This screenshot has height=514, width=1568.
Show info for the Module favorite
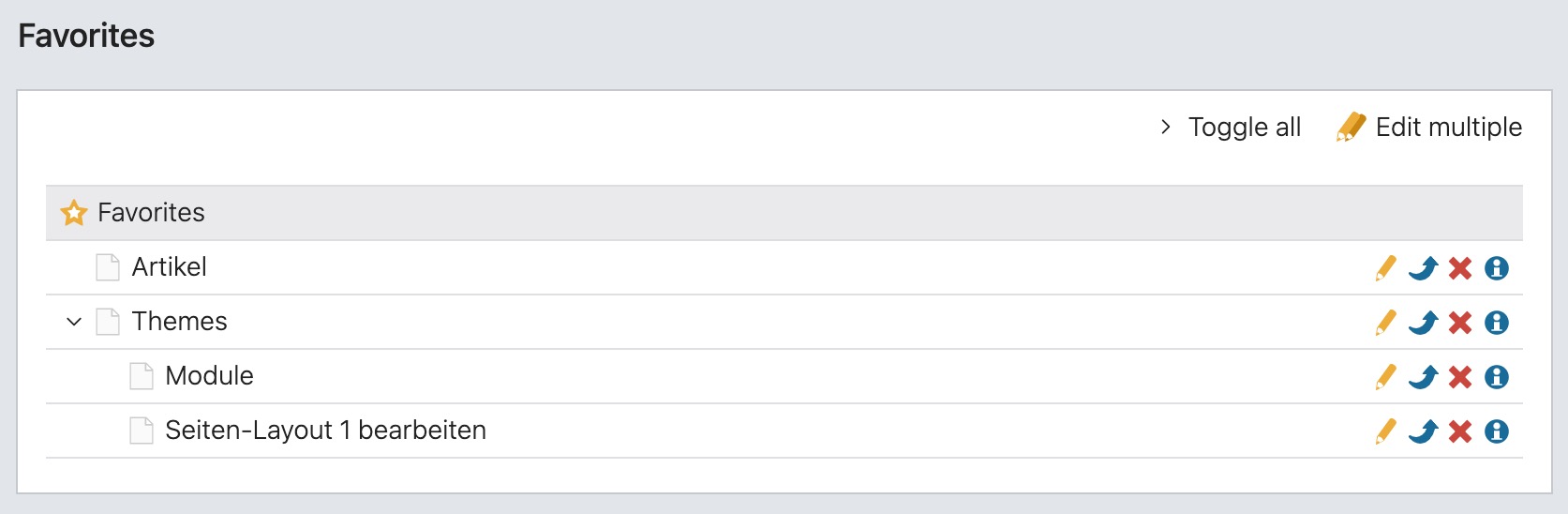(x=1497, y=377)
